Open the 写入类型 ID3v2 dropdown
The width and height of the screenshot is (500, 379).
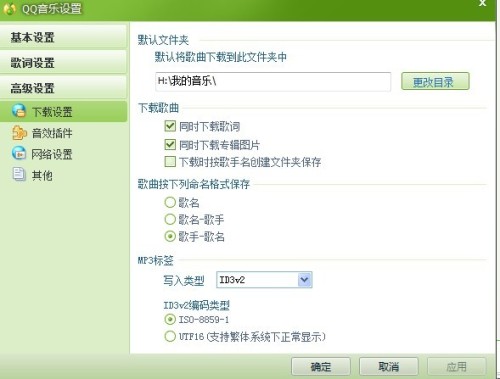[x=264, y=280]
